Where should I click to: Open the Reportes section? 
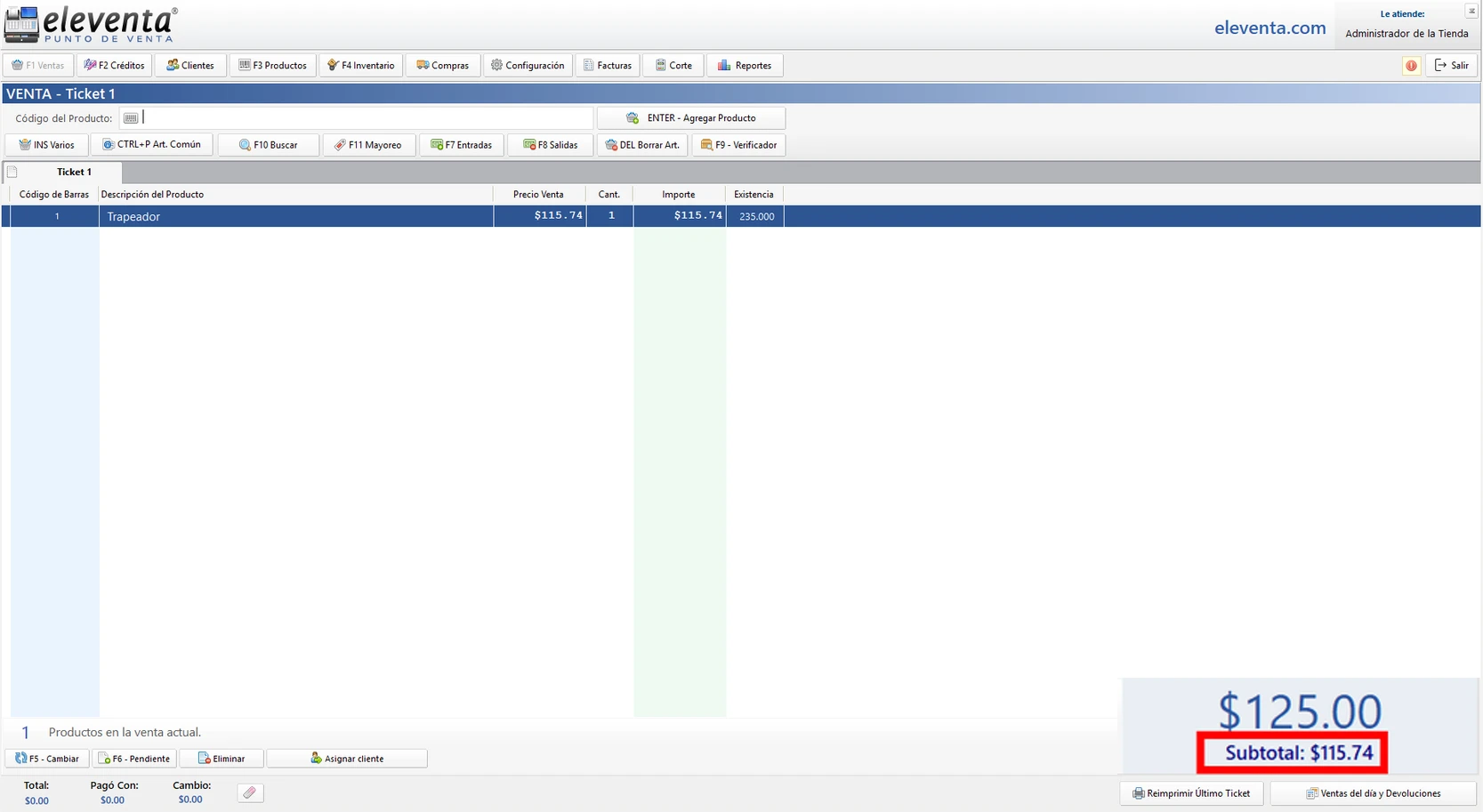point(745,66)
